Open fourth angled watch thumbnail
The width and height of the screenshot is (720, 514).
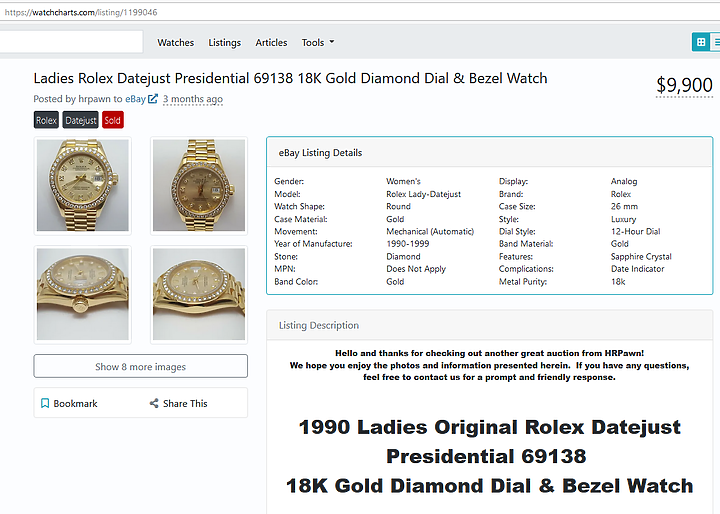point(199,294)
